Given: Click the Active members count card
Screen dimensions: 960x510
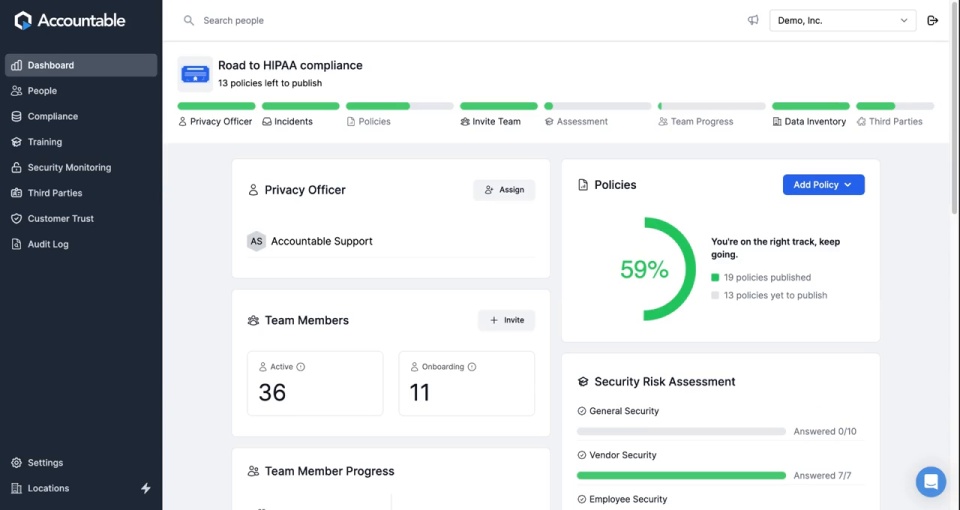Looking at the screenshot, I should click(x=315, y=383).
